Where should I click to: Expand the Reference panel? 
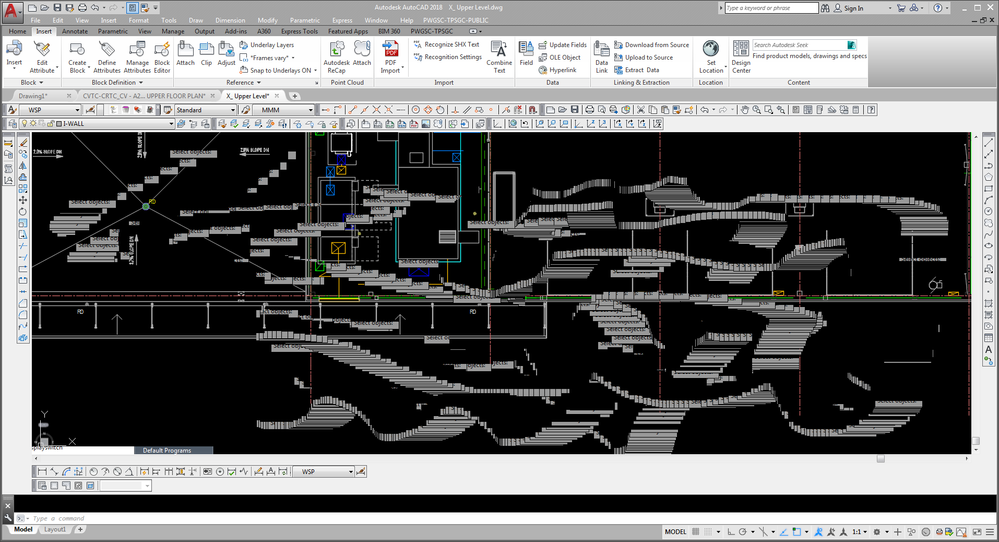click(243, 82)
